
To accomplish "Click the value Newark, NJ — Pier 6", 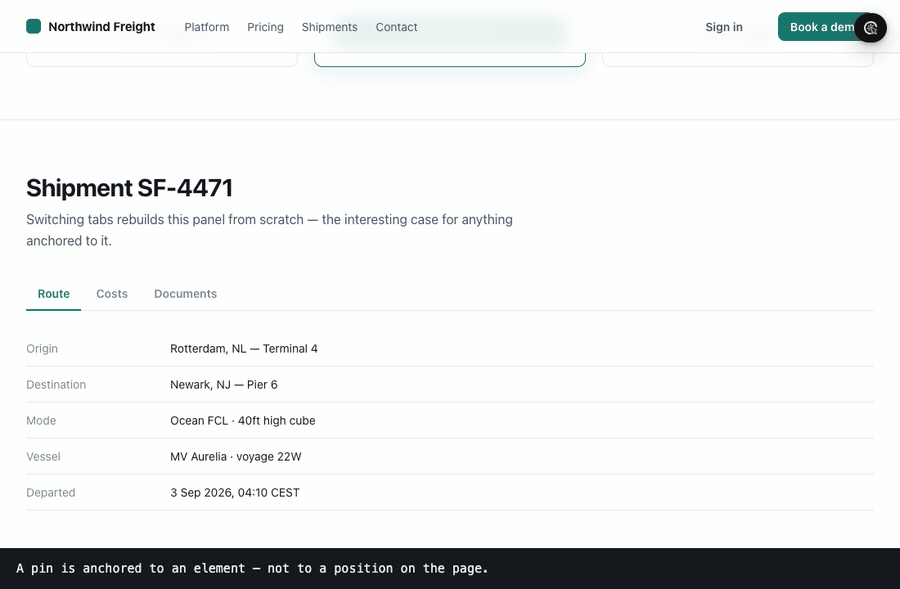I will (223, 385).
